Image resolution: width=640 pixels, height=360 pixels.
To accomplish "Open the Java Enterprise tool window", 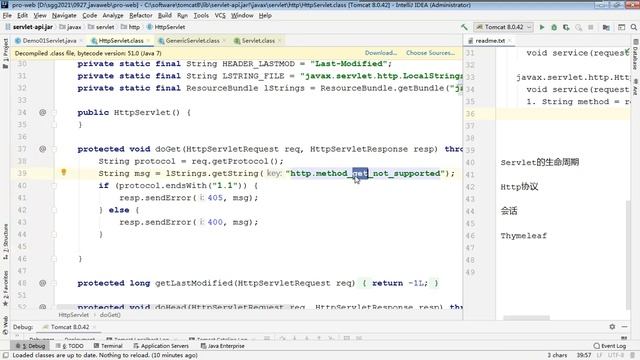I will tap(222, 346).
